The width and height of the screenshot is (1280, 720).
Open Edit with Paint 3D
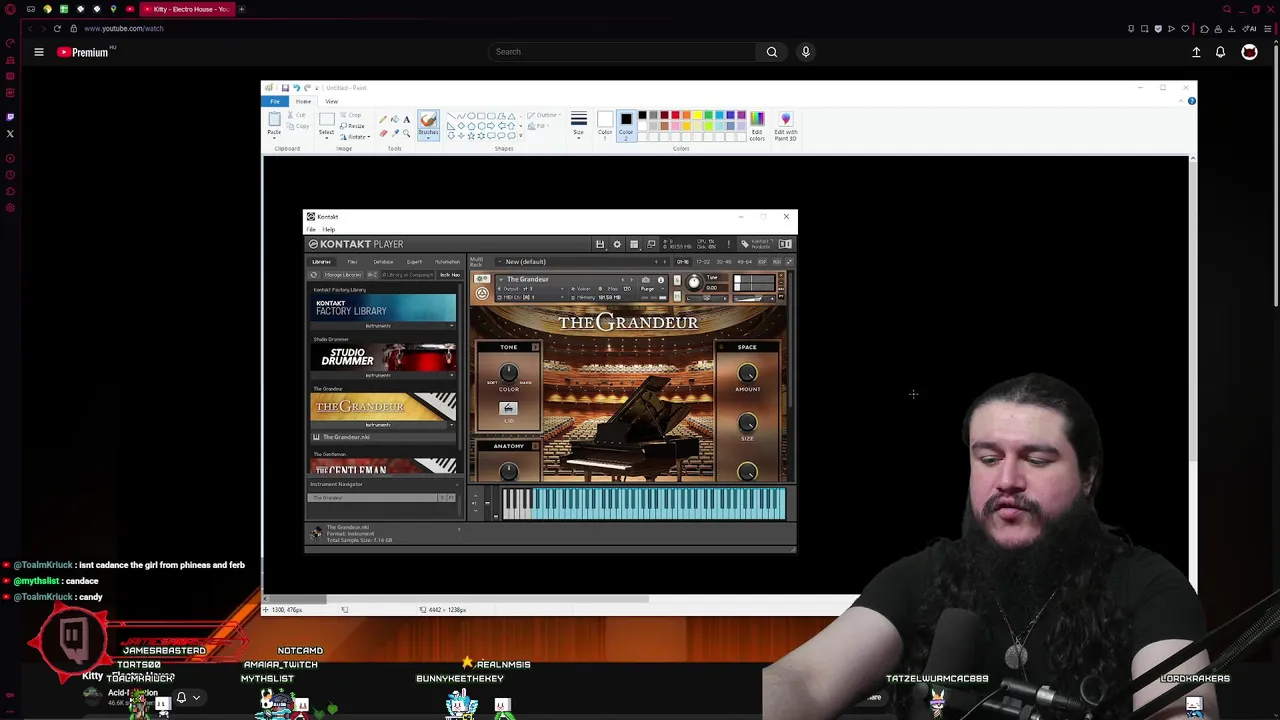click(x=785, y=126)
